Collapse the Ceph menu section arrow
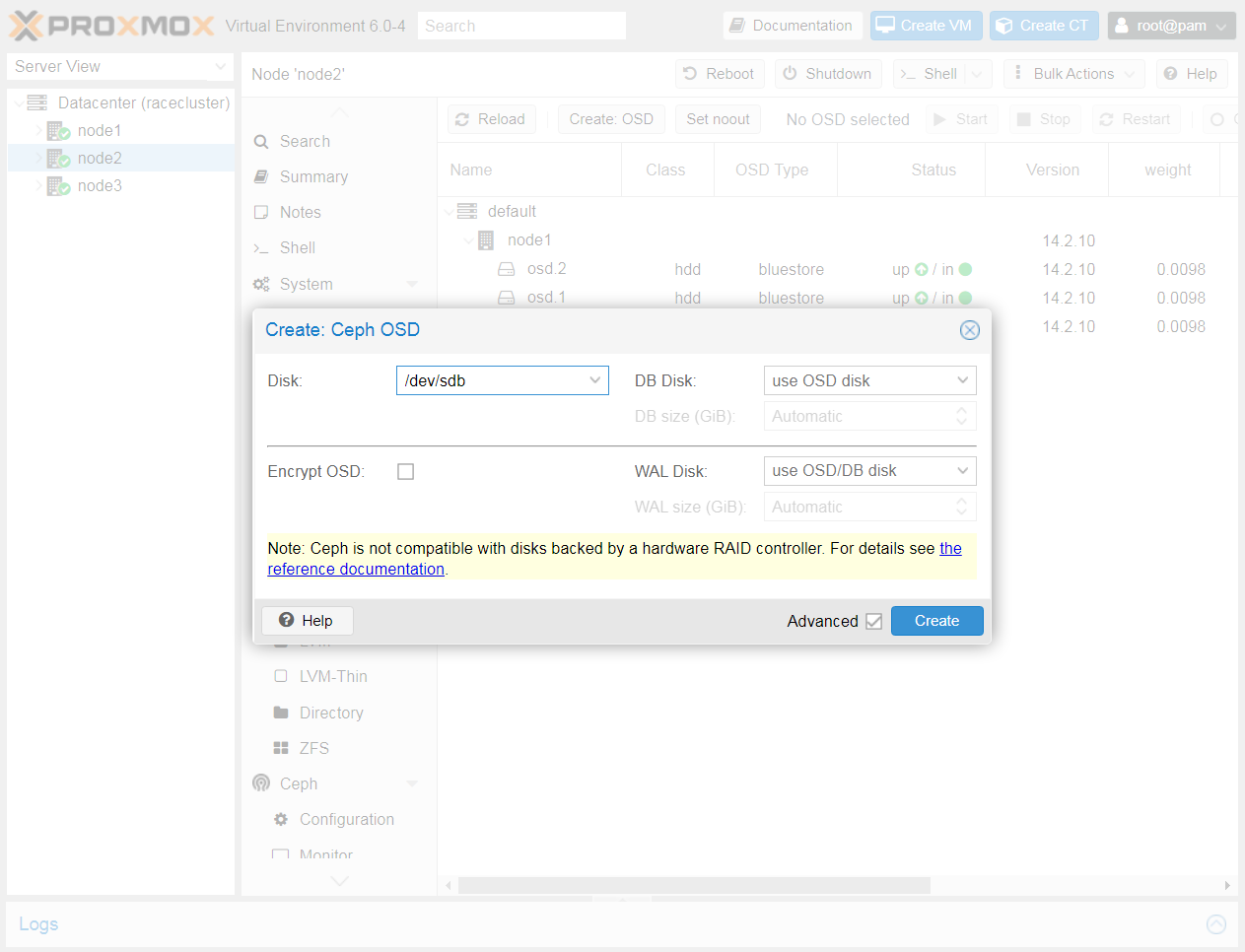 click(x=412, y=783)
